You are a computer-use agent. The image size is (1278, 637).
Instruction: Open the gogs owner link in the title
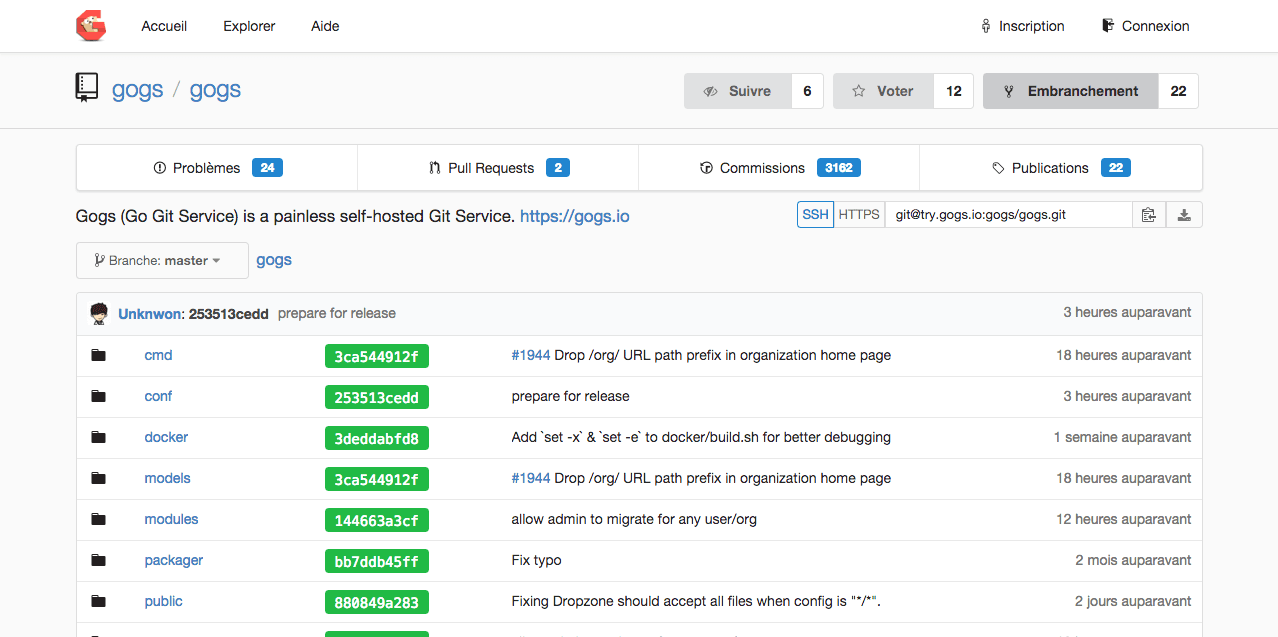(137, 89)
